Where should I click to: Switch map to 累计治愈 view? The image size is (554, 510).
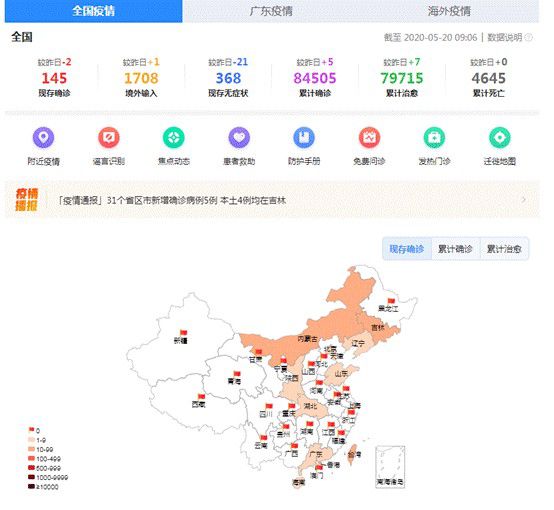tap(505, 249)
